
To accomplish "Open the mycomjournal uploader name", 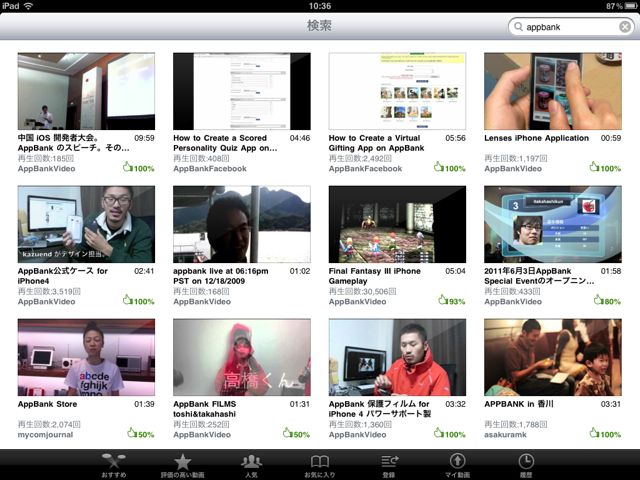I will [x=45, y=435].
